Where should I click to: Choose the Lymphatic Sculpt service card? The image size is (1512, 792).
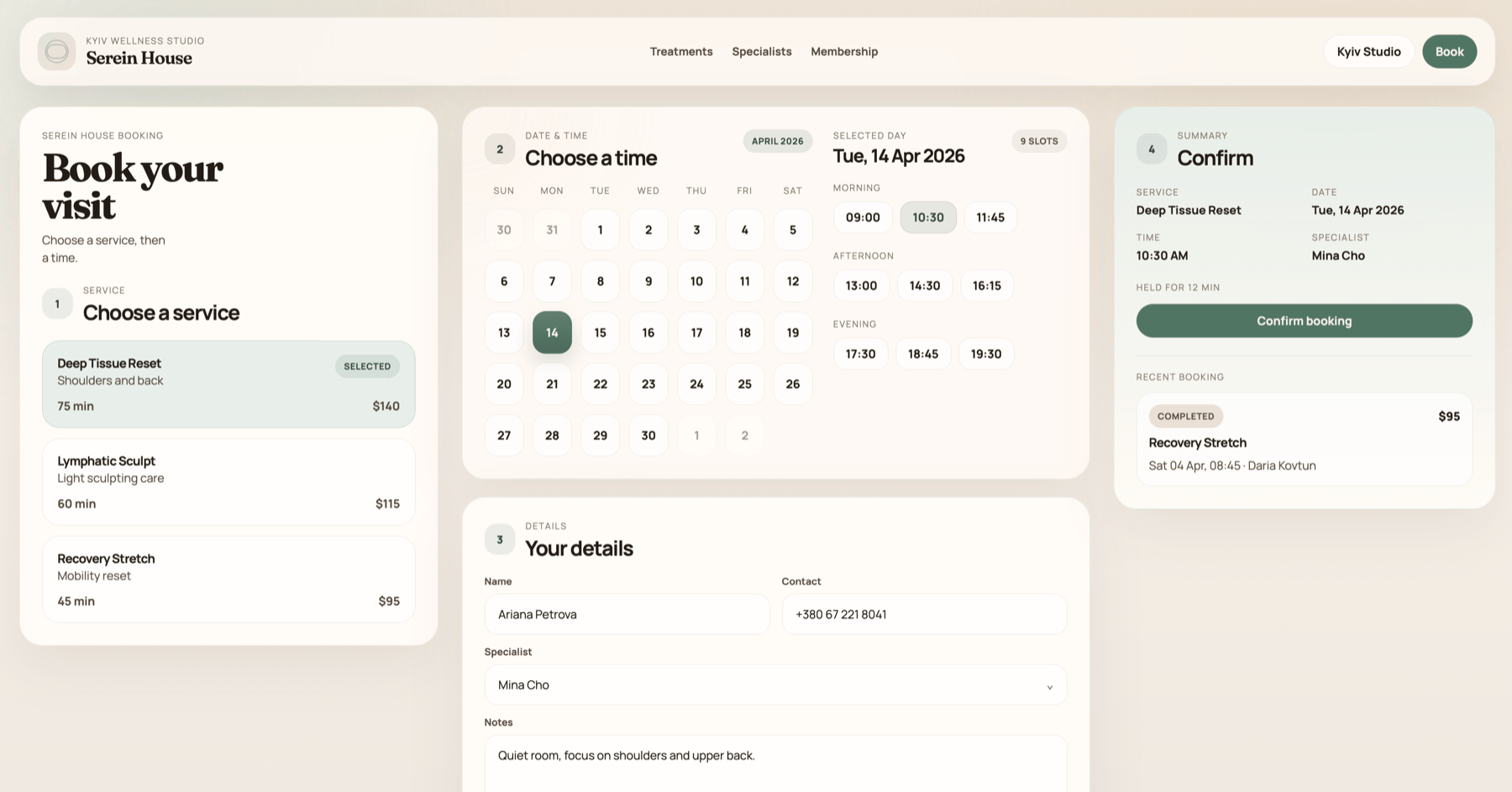point(228,482)
